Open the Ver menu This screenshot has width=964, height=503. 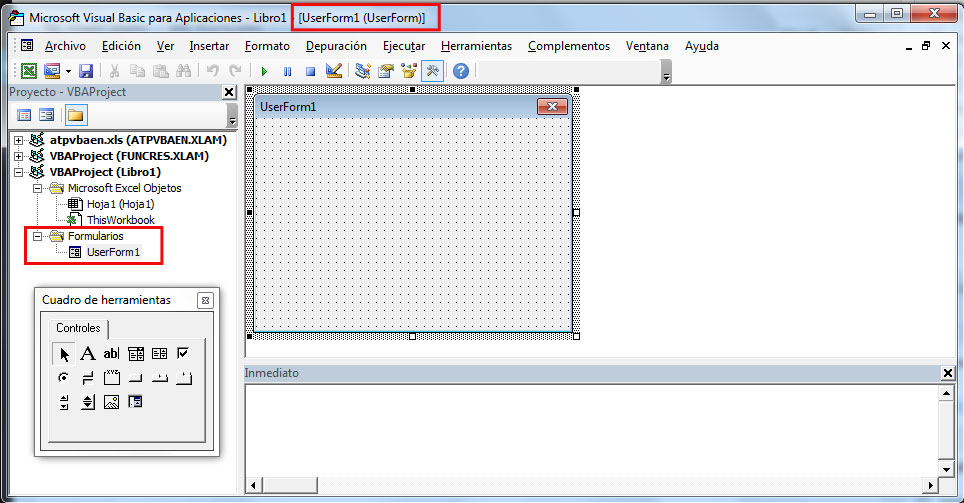165,46
